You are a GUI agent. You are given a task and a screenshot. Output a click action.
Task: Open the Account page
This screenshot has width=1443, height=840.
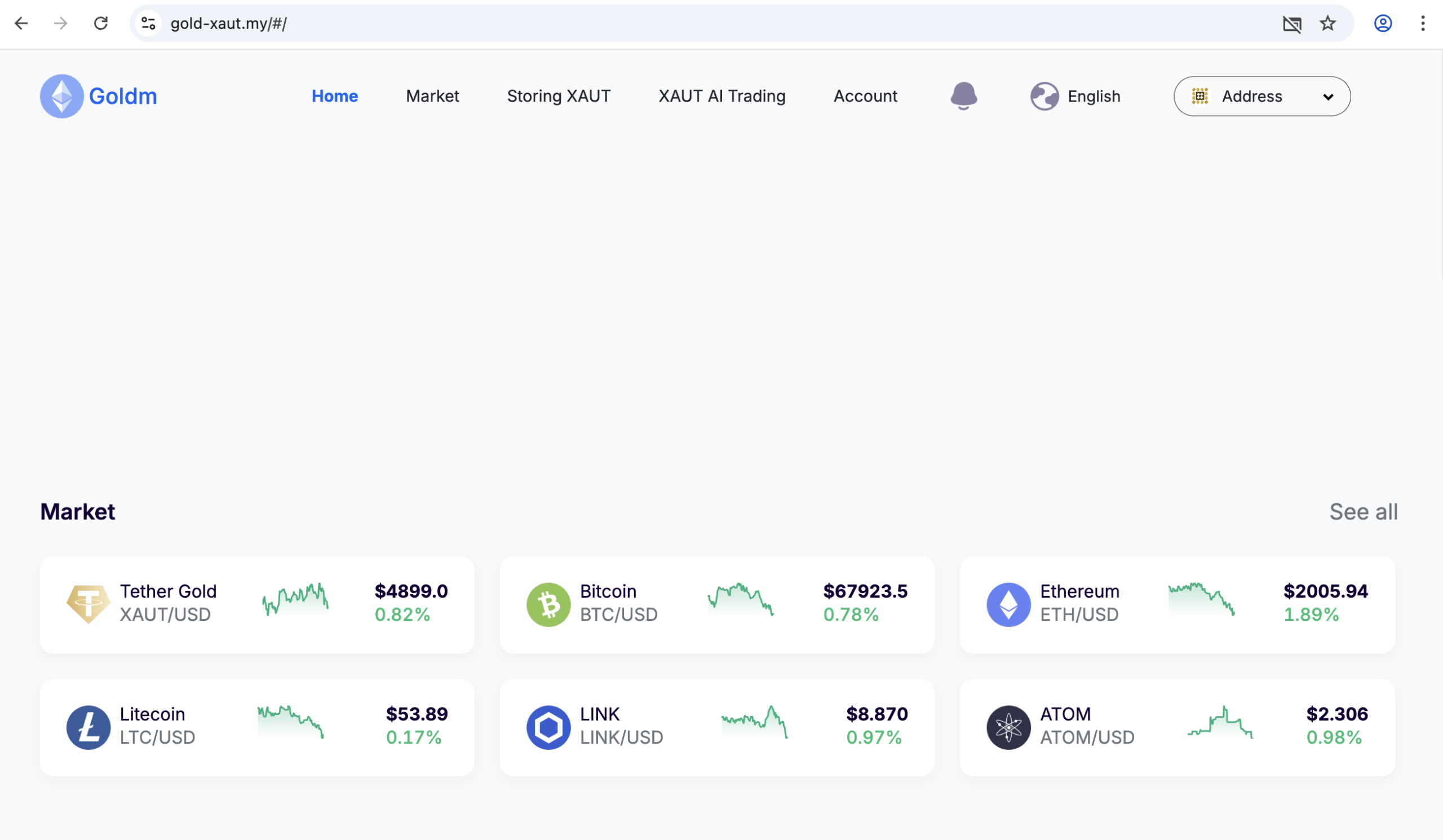865,96
